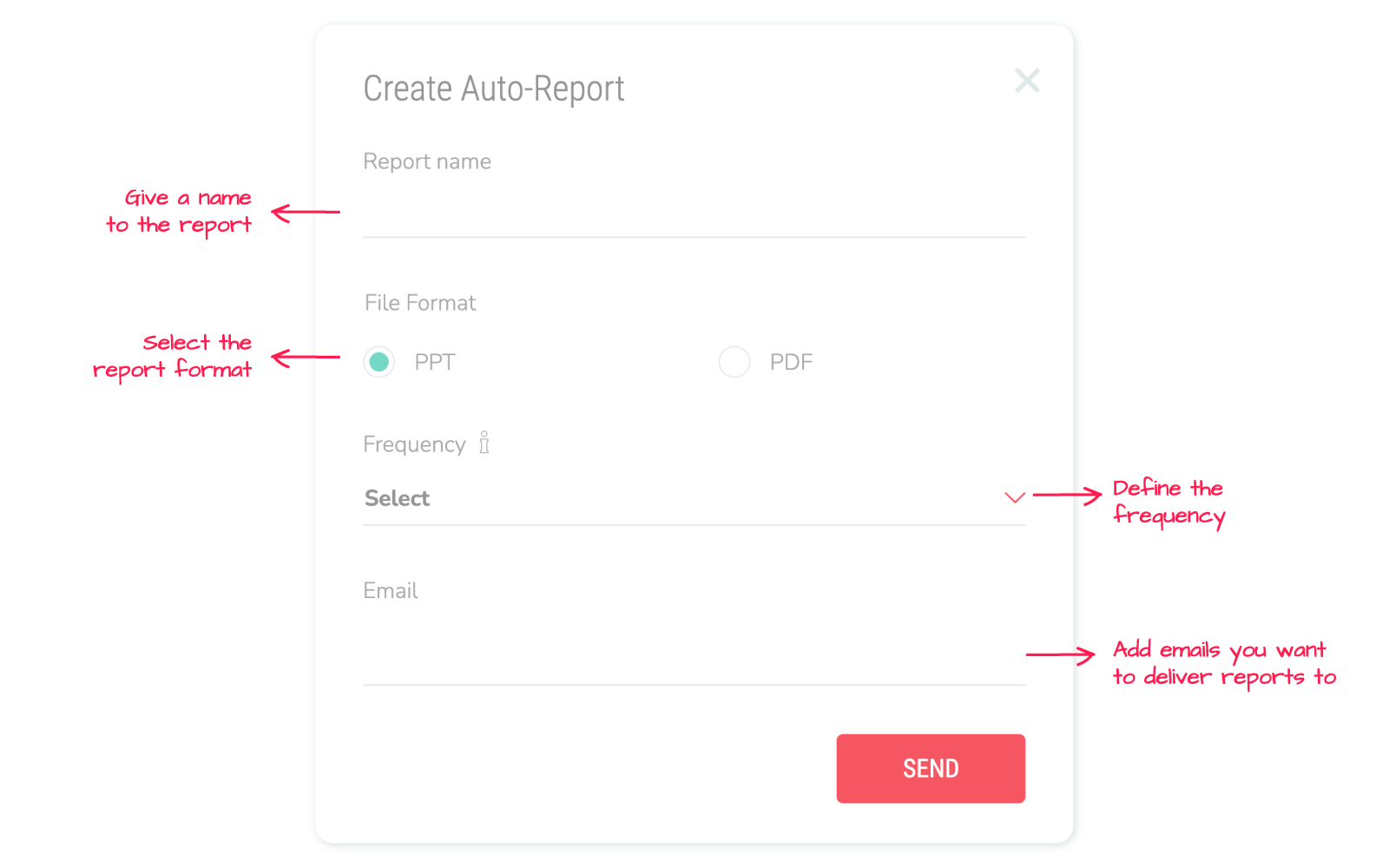1389x868 pixels.
Task: Click the Report name field label
Action: pyautogui.click(x=427, y=161)
